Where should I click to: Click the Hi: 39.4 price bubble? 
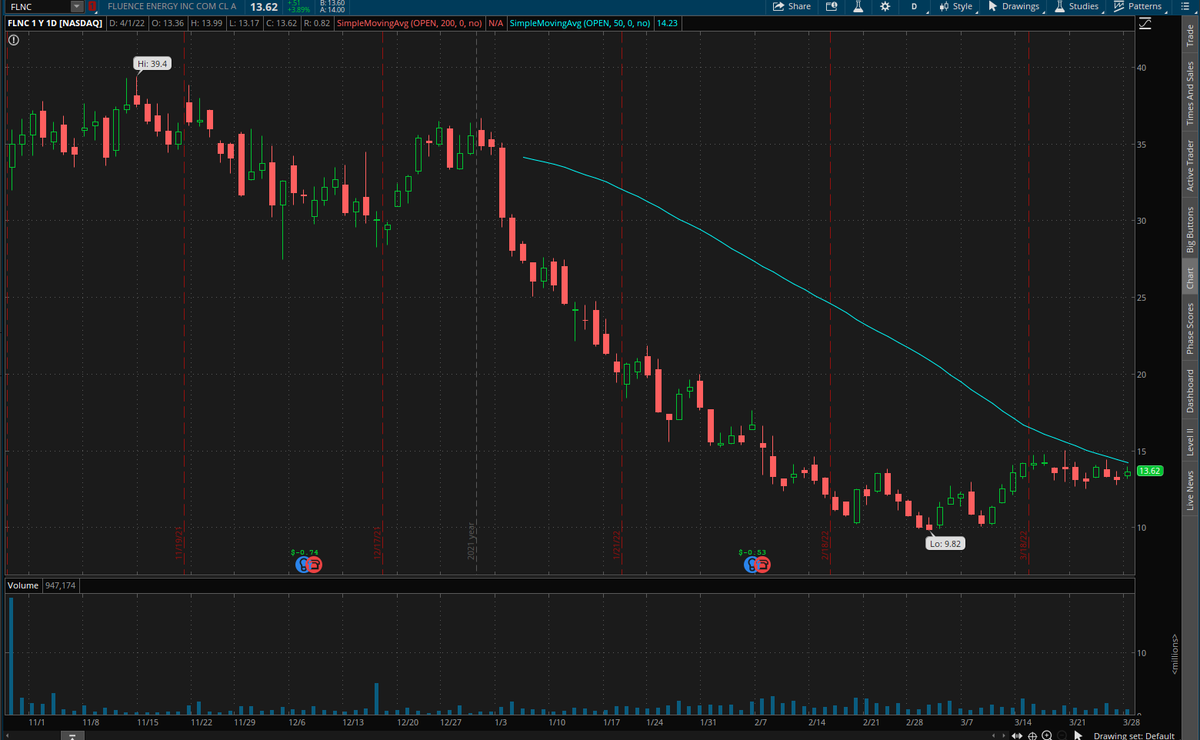(x=153, y=63)
